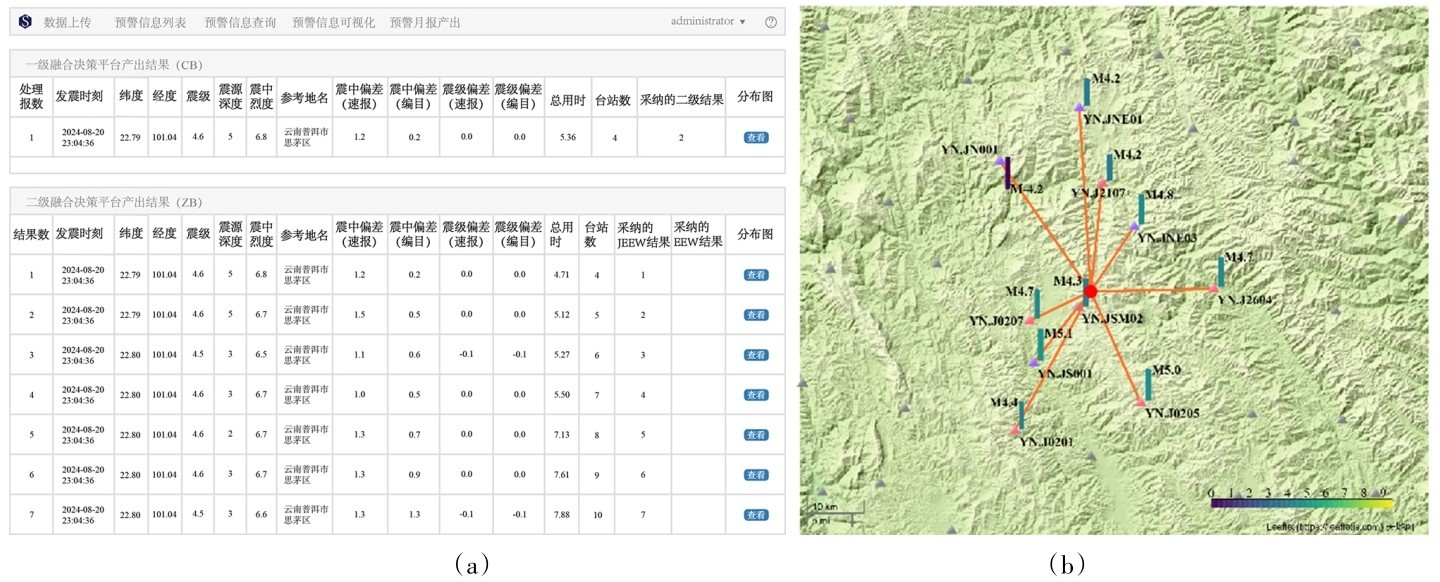Select the YN.JN001 station triangle marker
Image resolution: width=1440 pixels, height=582 pixels.
tap(1000, 161)
